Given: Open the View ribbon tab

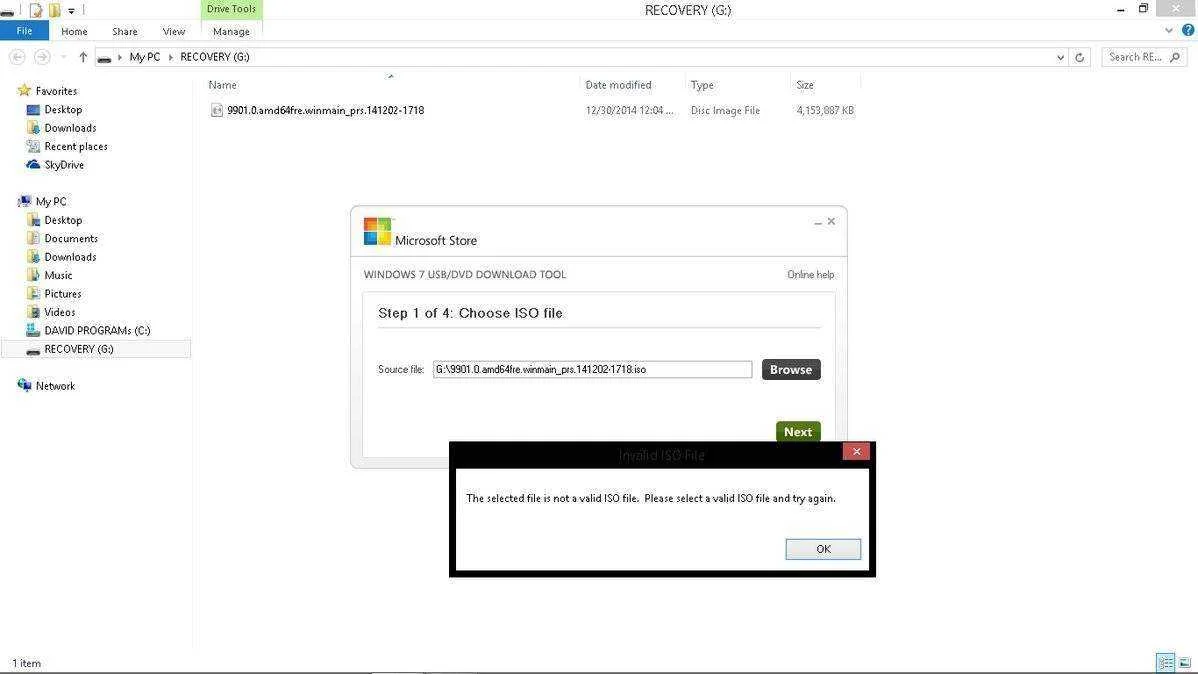Looking at the screenshot, I should point(173,31).
